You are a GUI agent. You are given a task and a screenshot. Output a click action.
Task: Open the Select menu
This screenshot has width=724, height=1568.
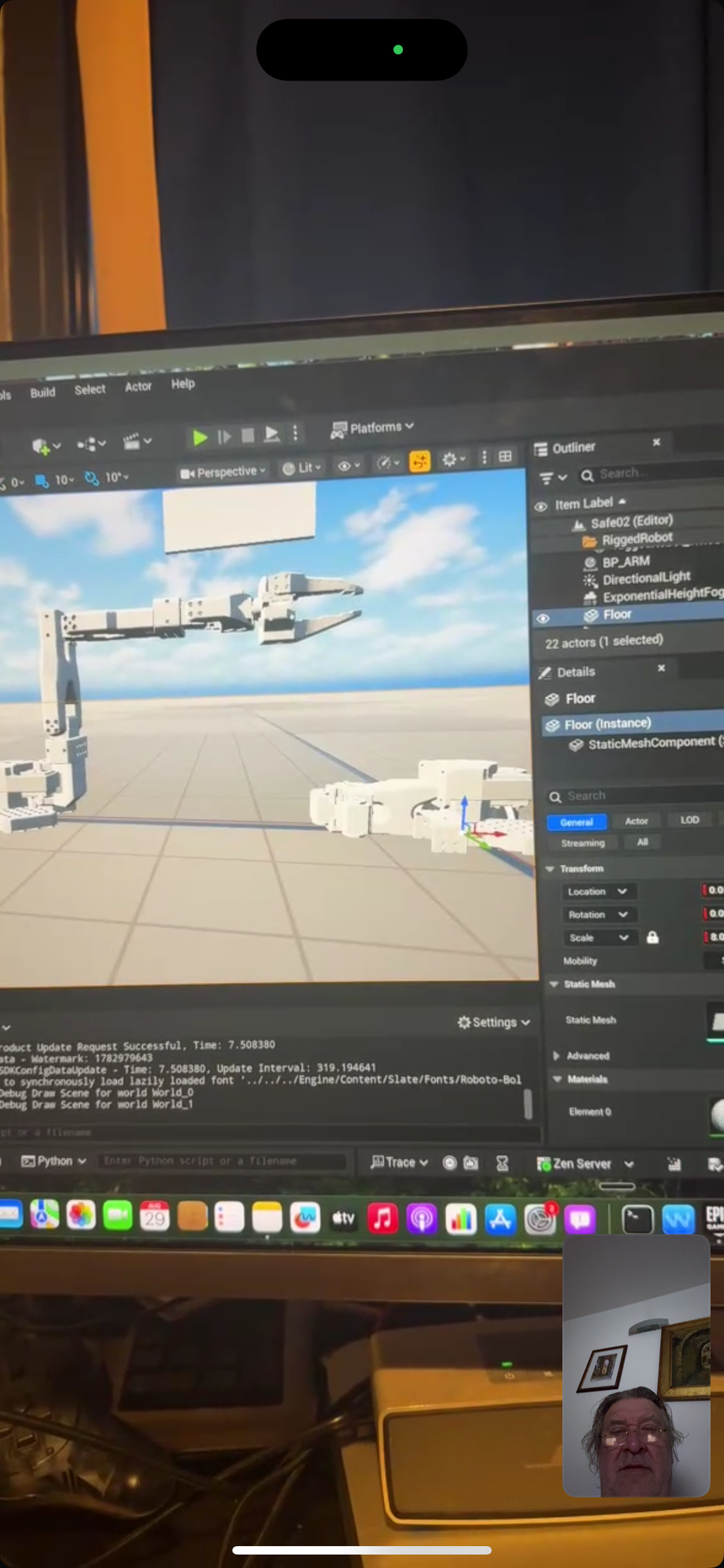click(90, 389)
